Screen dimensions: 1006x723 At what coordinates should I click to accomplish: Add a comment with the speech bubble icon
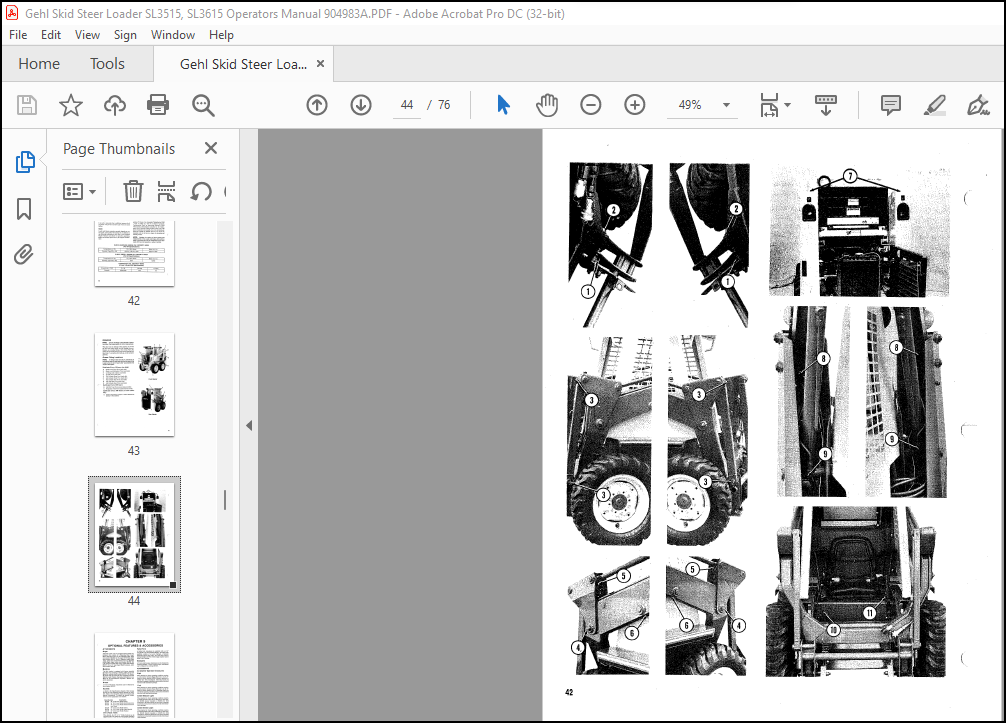[x=891, y=105]
